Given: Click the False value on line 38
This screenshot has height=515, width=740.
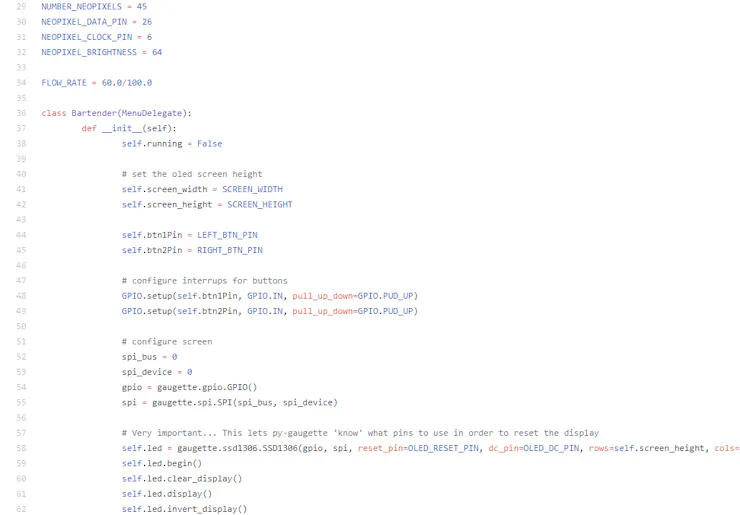Looking at the screenshot, I should coord(210,144).
